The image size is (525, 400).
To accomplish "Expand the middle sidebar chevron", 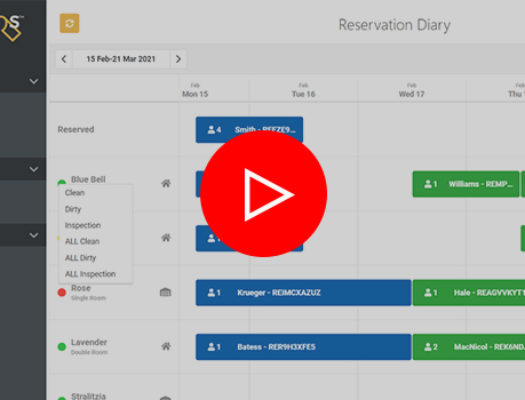I will click(x=33, y=169).
